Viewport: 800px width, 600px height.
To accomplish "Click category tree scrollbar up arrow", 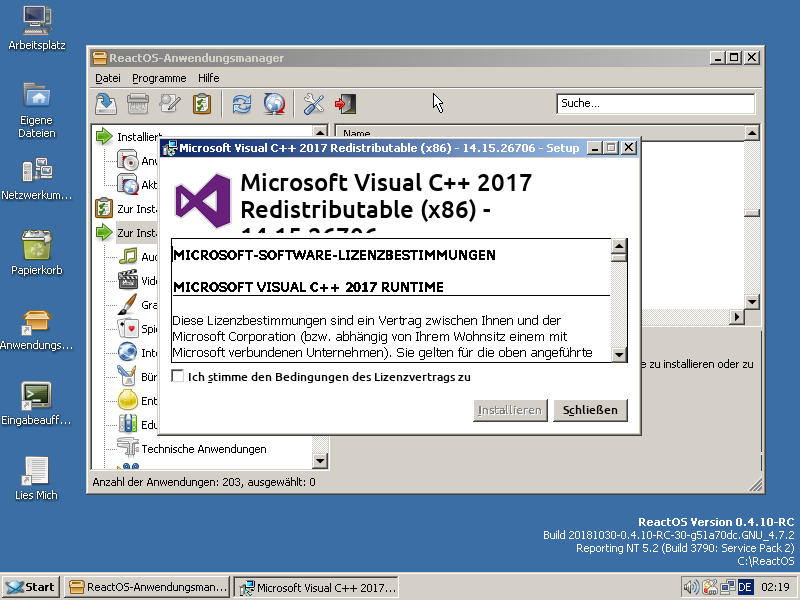I will coord(320,132).
